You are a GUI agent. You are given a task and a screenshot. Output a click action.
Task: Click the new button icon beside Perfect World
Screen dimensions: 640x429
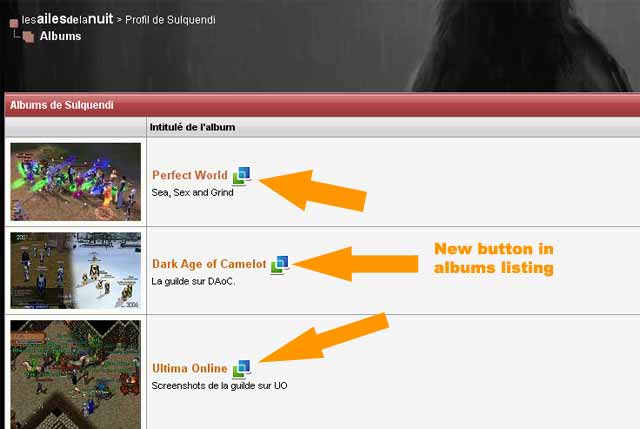(x=242, y=176)
